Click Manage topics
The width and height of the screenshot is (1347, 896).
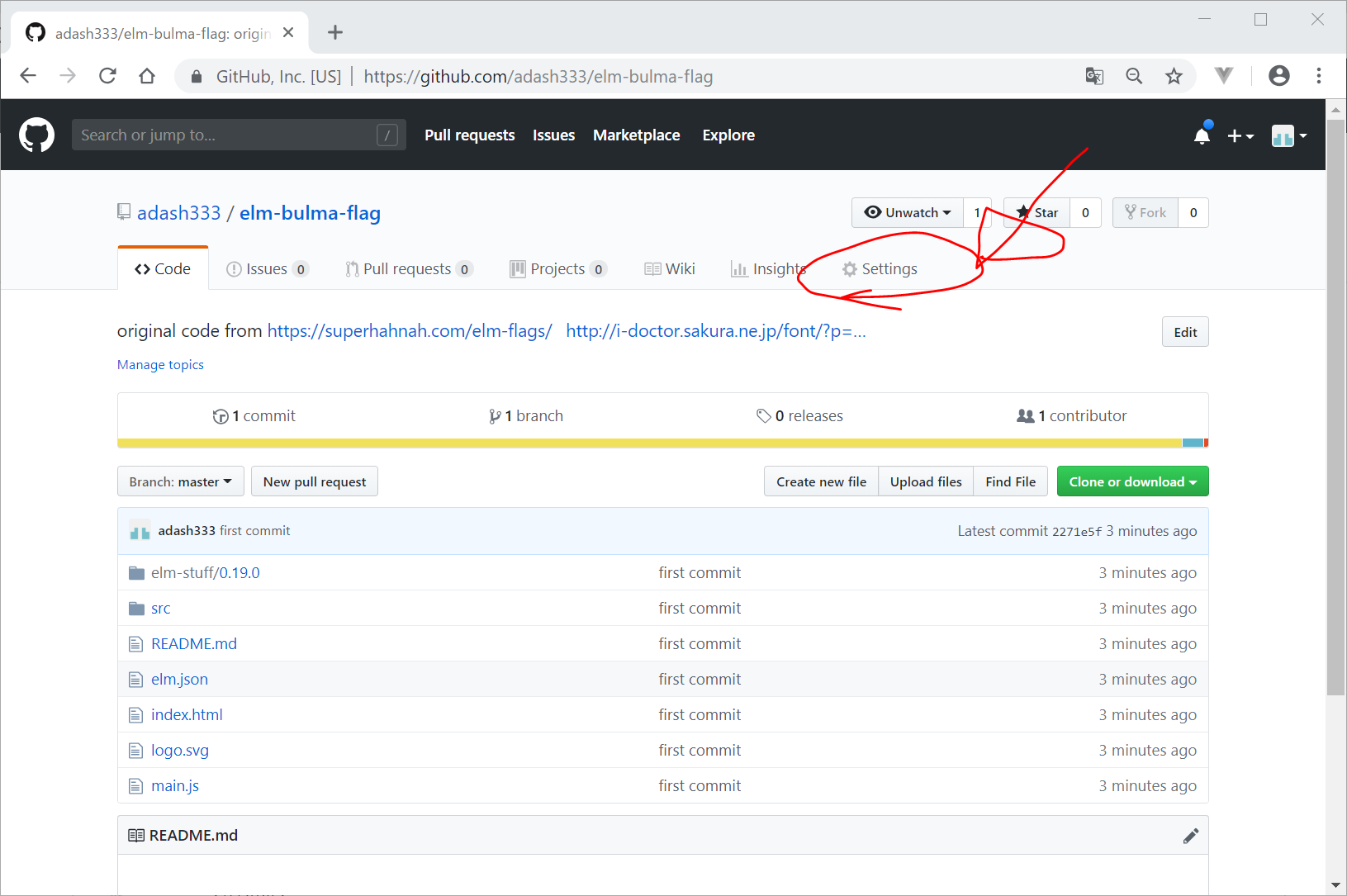160,365
